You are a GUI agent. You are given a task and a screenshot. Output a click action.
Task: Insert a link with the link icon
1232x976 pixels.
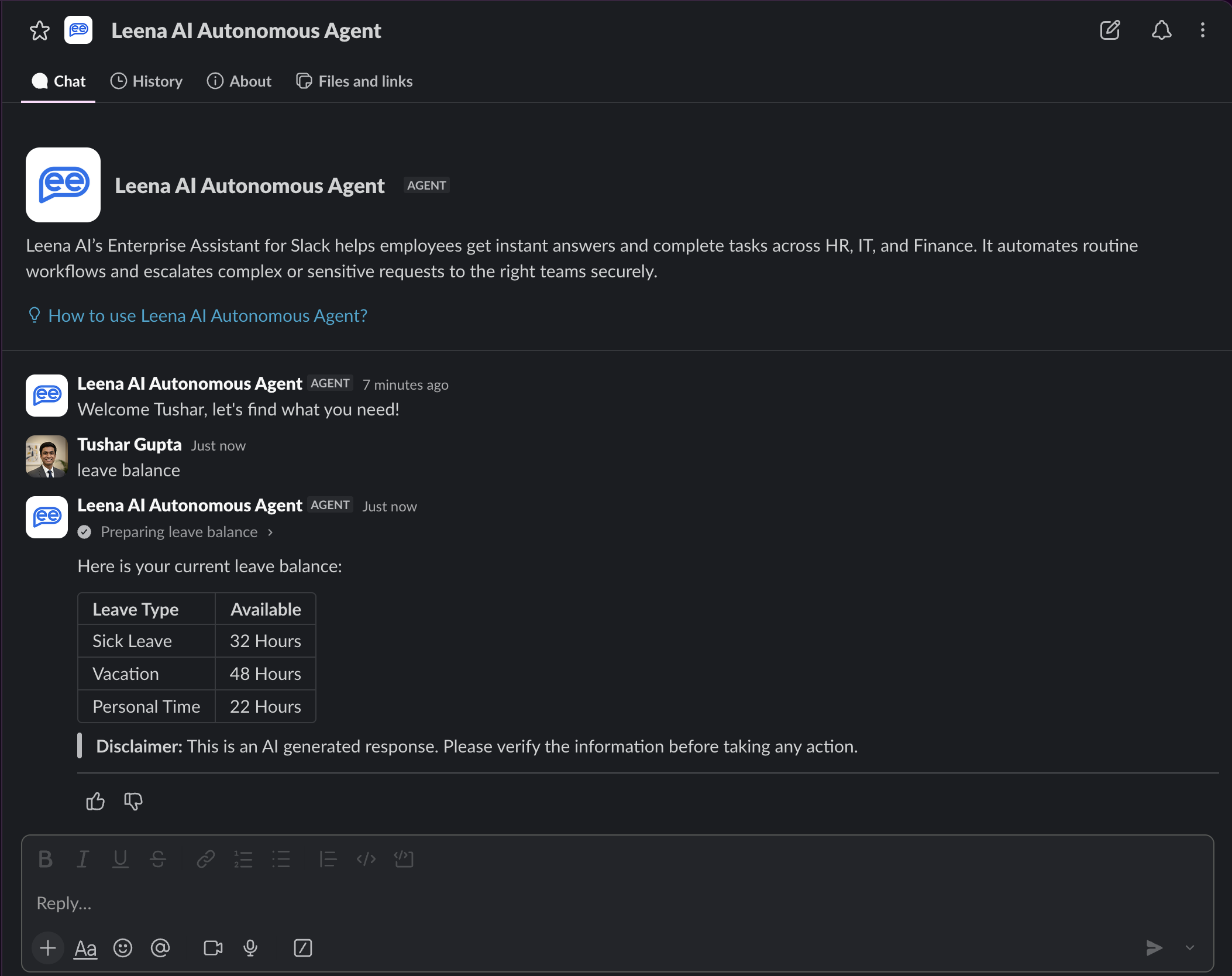(205, 859)
